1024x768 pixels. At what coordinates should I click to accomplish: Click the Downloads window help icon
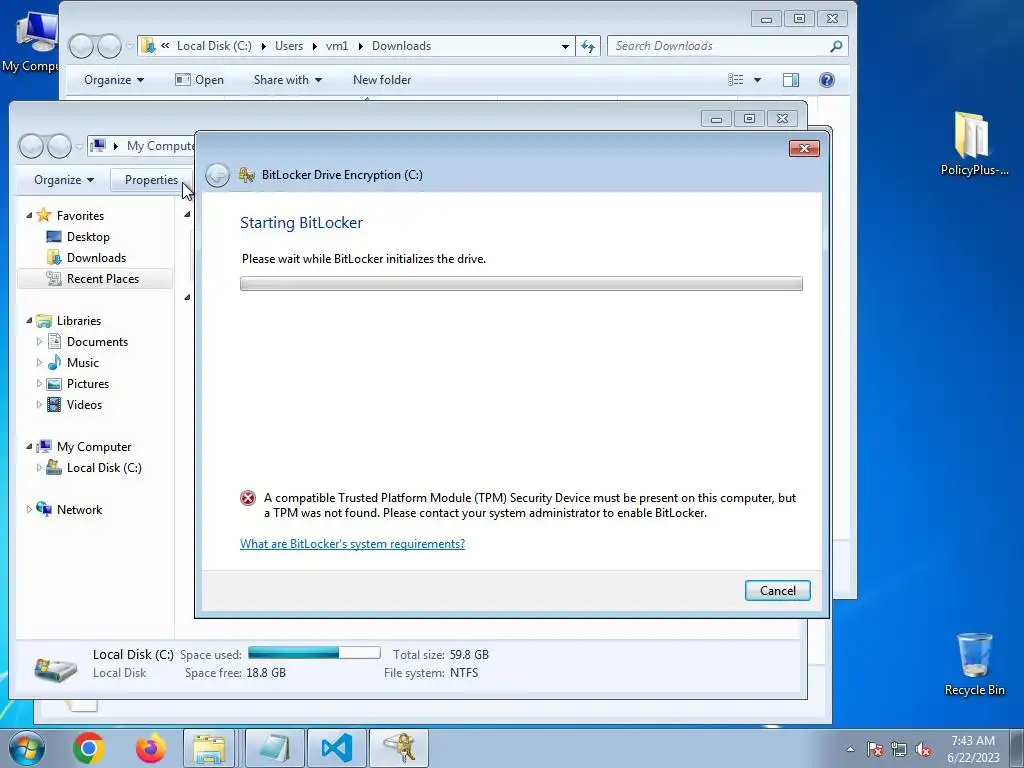click(827, 80)
